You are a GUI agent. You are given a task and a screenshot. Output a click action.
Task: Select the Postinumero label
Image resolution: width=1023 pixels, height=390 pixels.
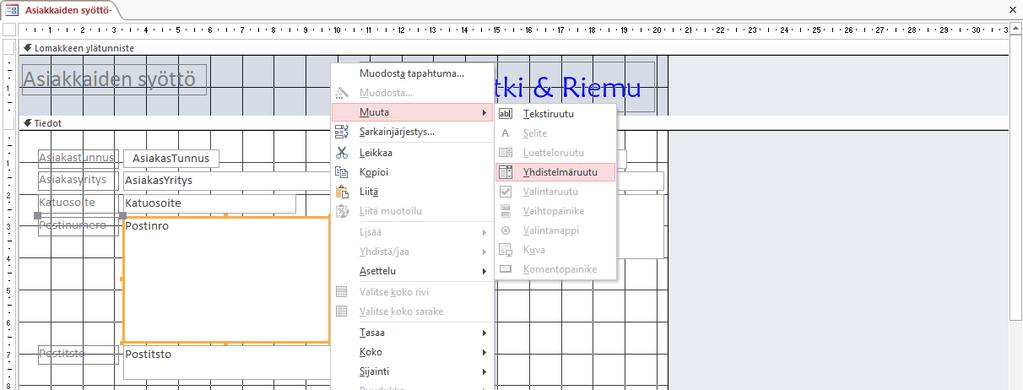click(x=78, y=226)
